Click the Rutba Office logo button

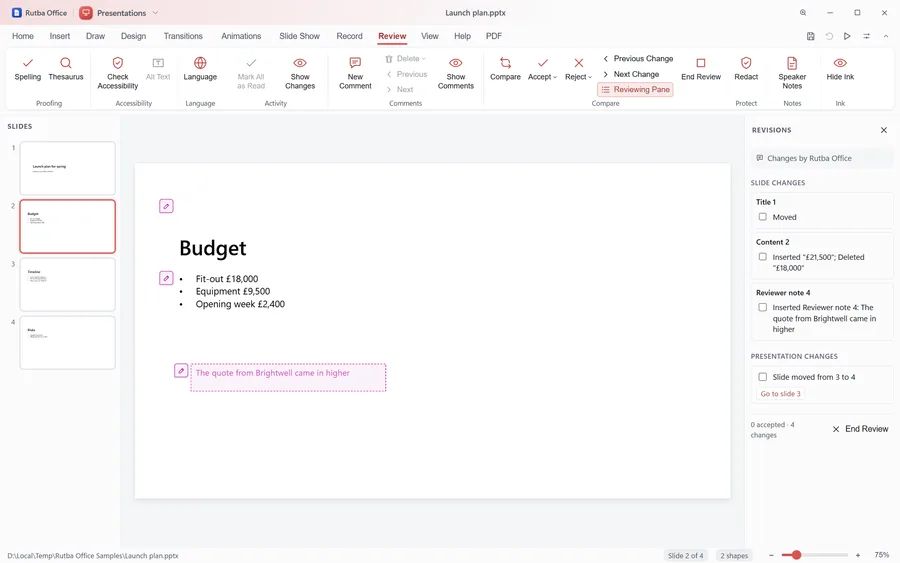(40, 13)
